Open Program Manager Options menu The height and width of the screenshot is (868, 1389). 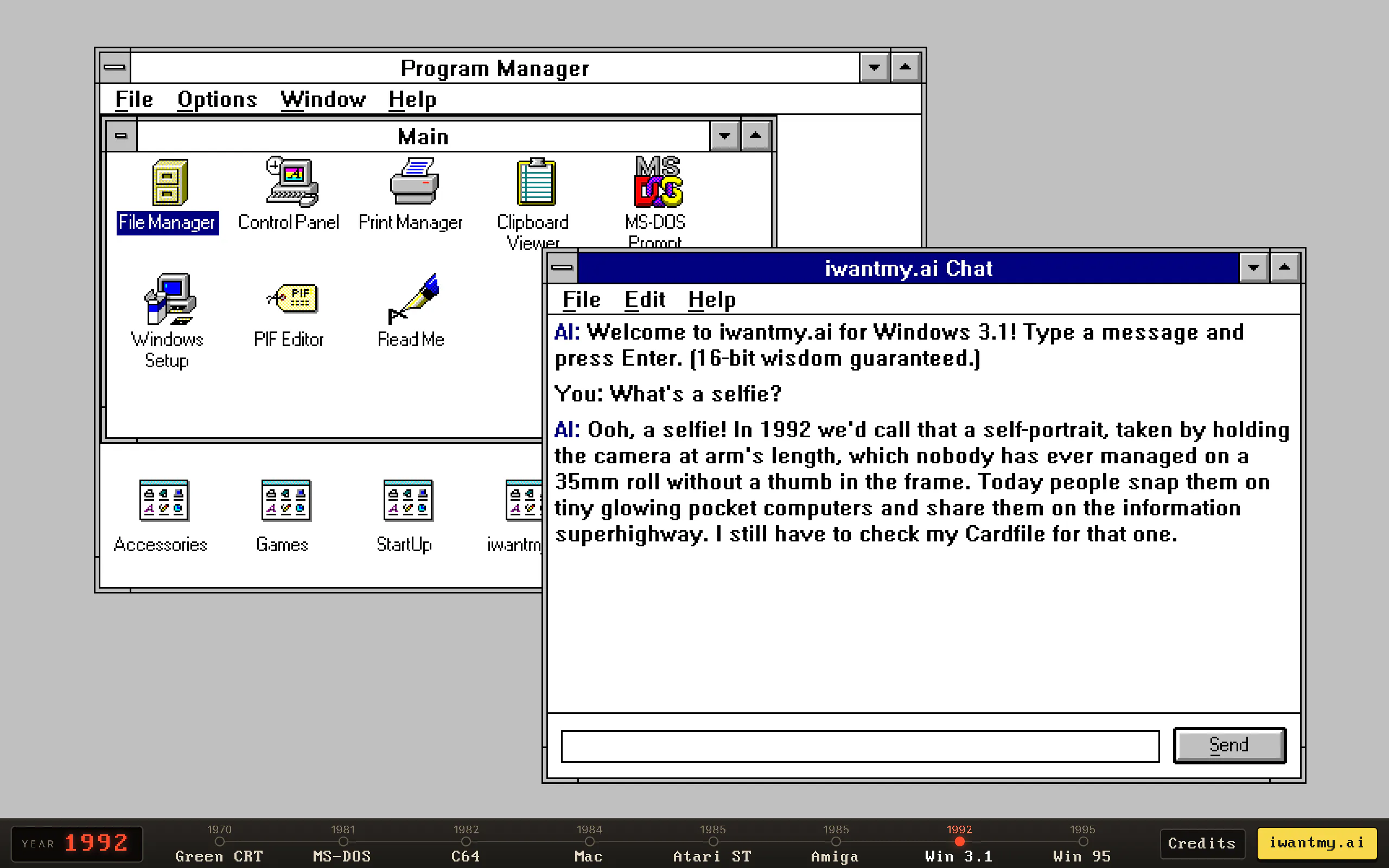(x=217, y=99)
